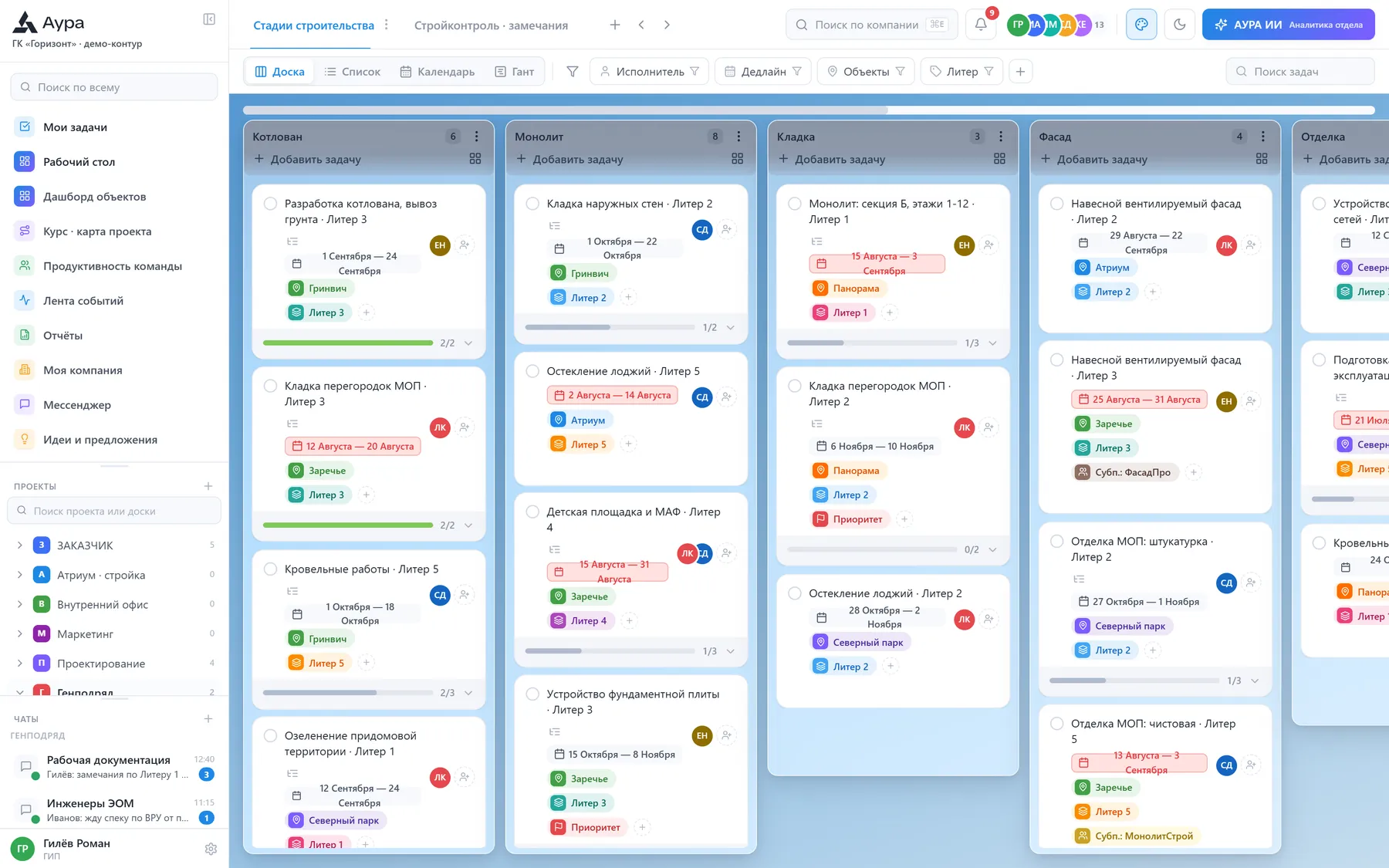Switch to Календарь view tab

click(438, 72)
